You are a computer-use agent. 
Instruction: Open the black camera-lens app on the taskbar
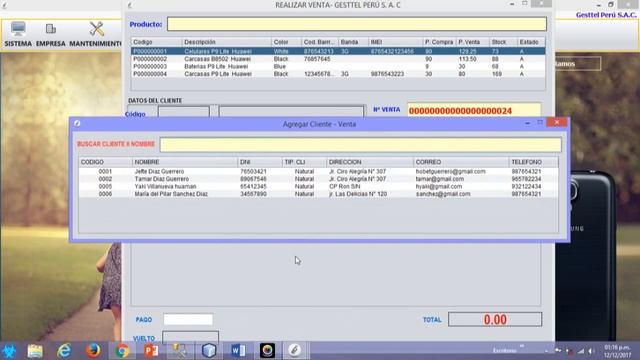(x=267, y=351)
